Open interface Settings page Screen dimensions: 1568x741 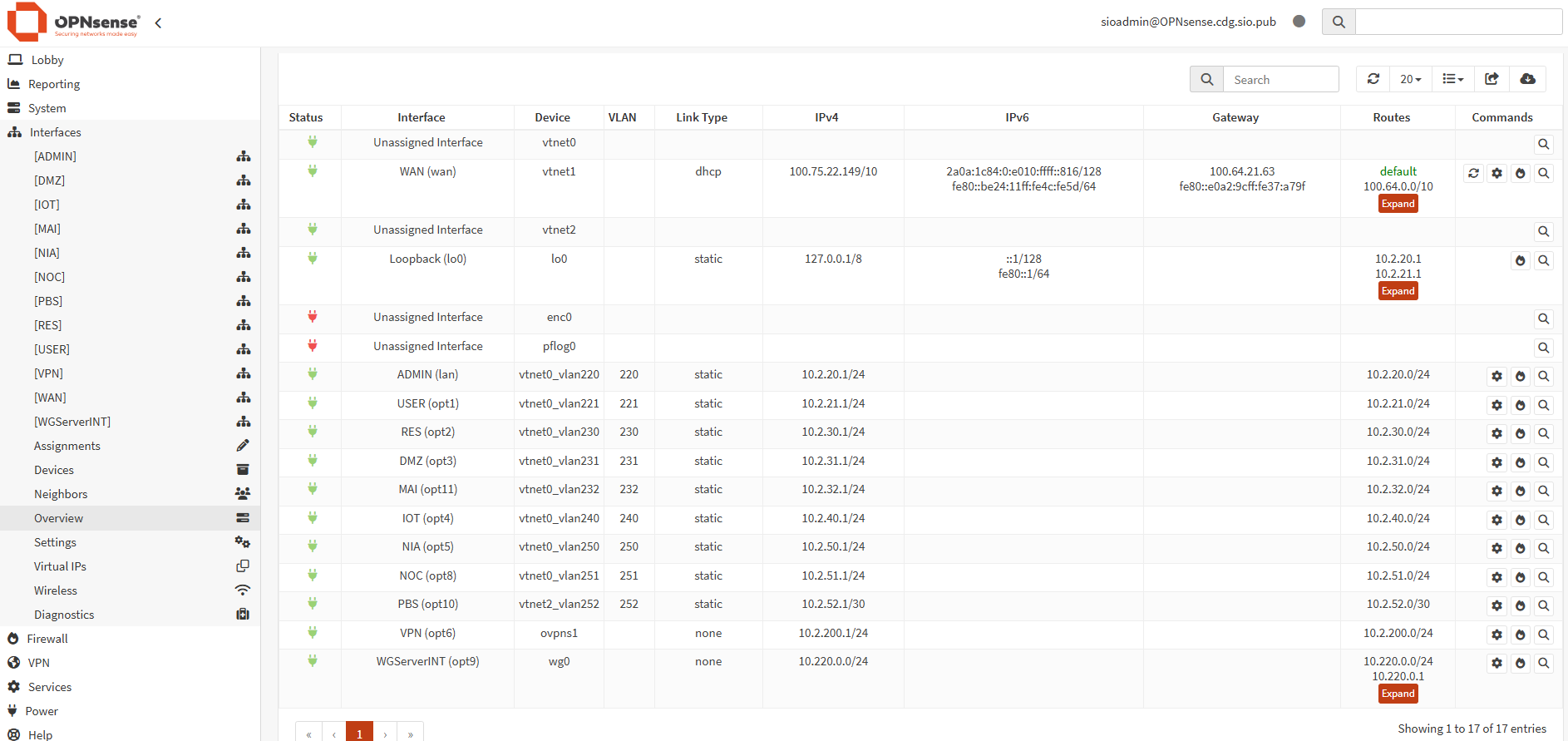(x=130, y=542)
